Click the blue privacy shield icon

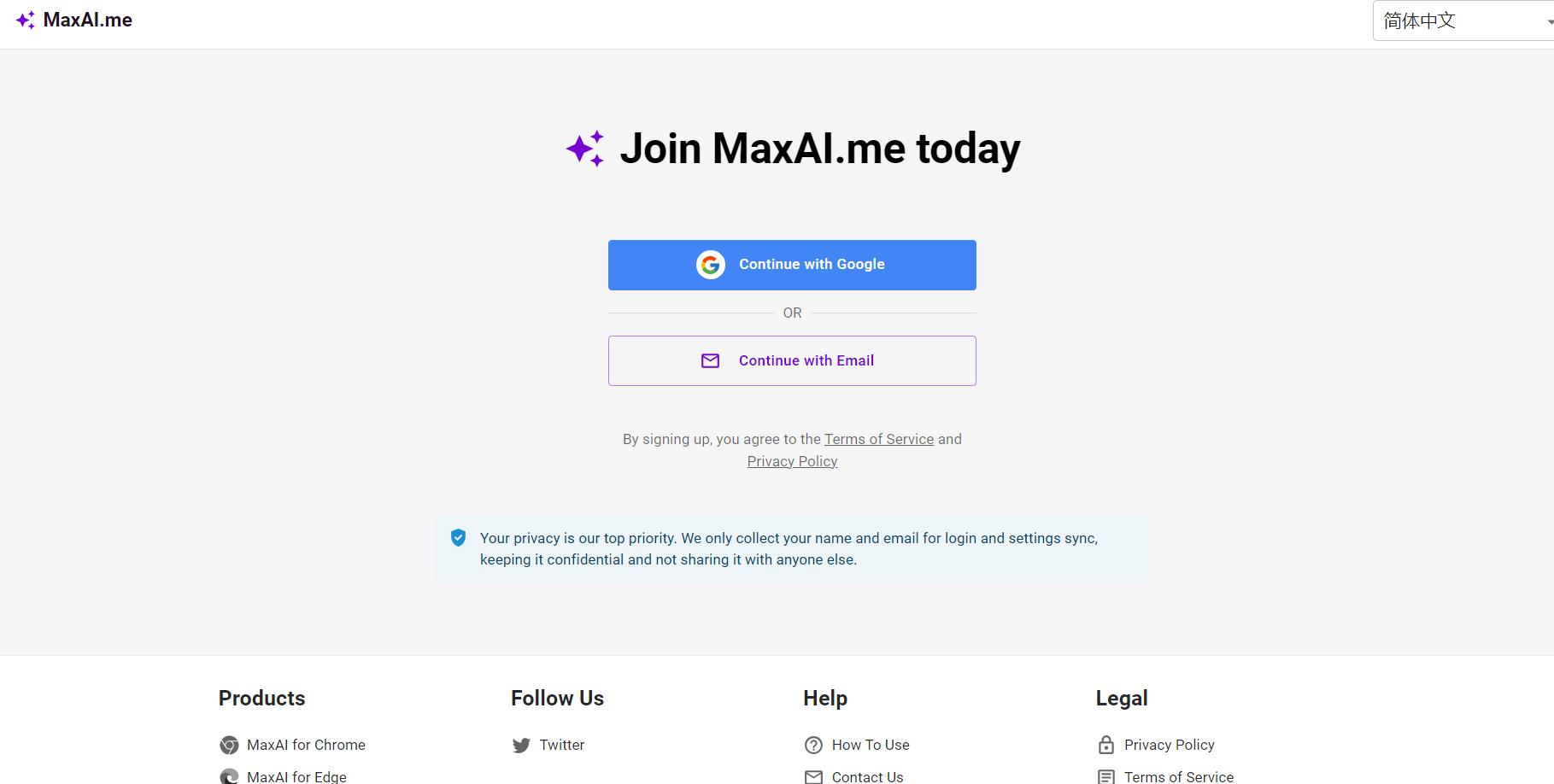(x=459, y=538)
